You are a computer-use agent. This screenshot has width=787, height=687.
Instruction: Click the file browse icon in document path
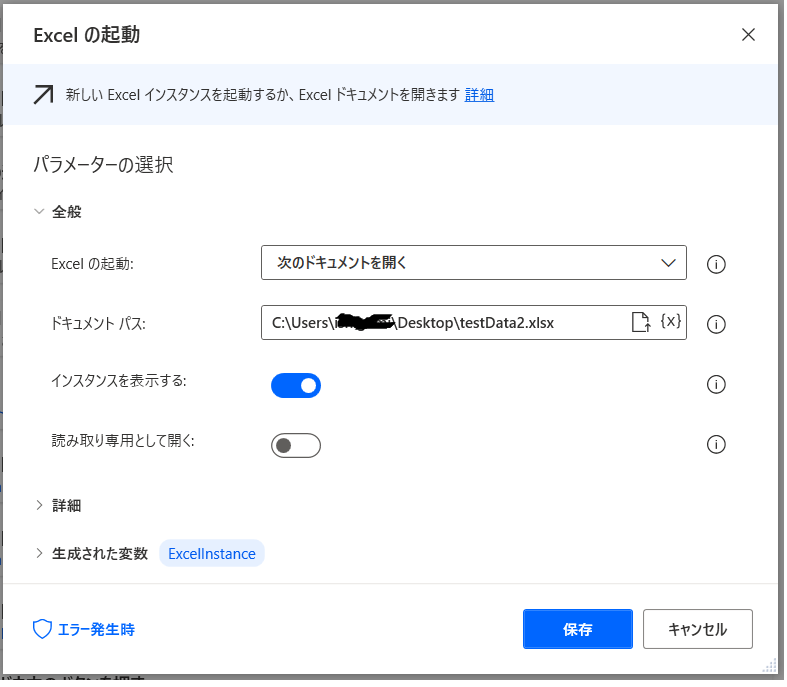(641, 322)
